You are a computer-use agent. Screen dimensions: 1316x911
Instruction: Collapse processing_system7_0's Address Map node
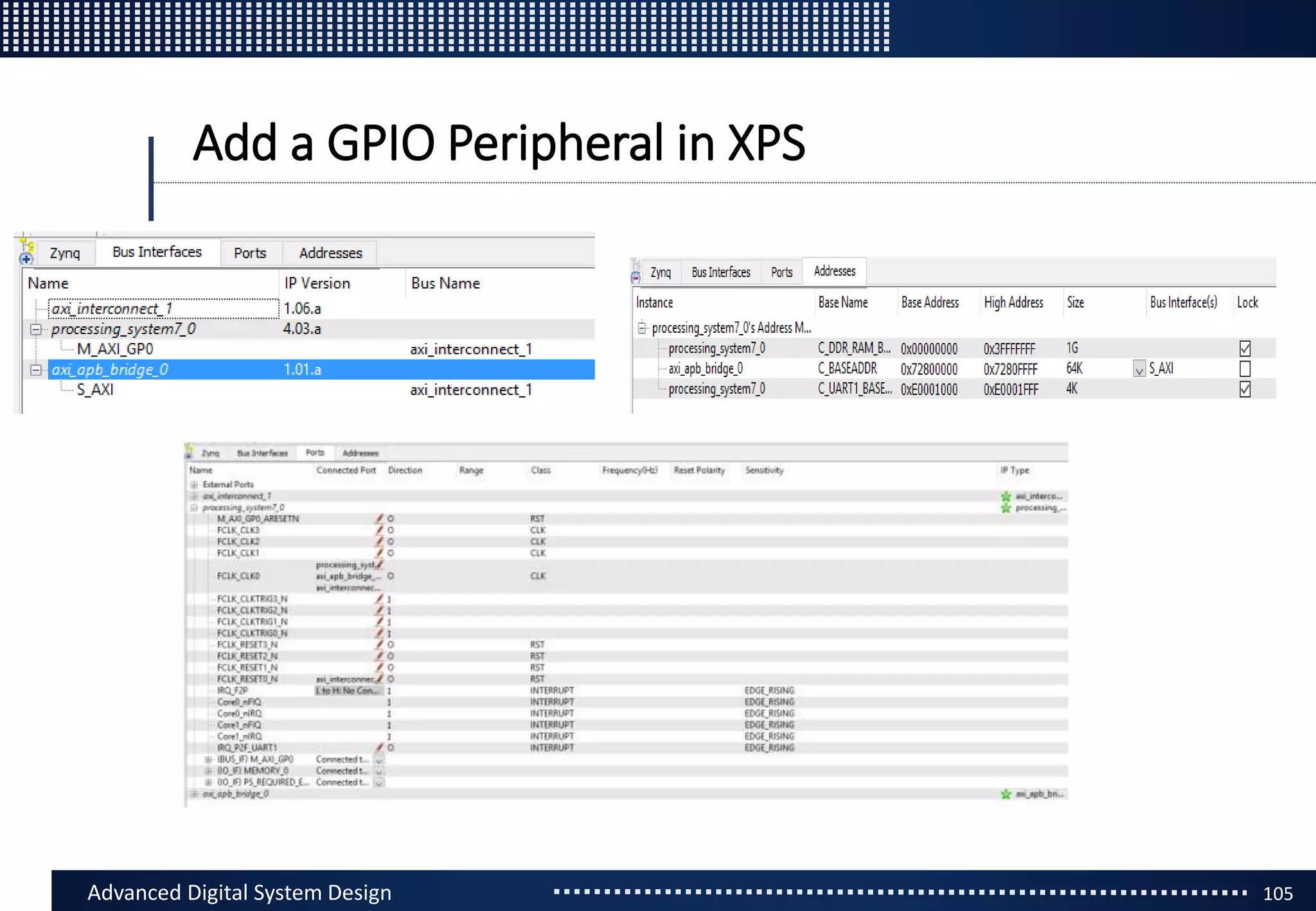click(641, 328)
